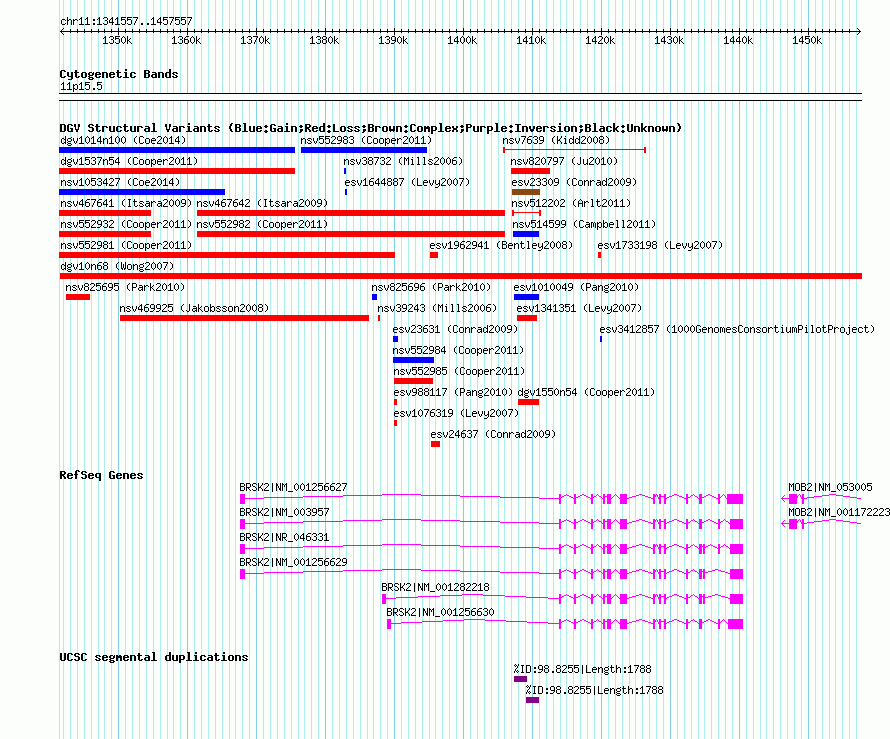Click the 1350k ruler tick label
The height and width of the screenshot is (739, 890).
click(x=117, y=40)
